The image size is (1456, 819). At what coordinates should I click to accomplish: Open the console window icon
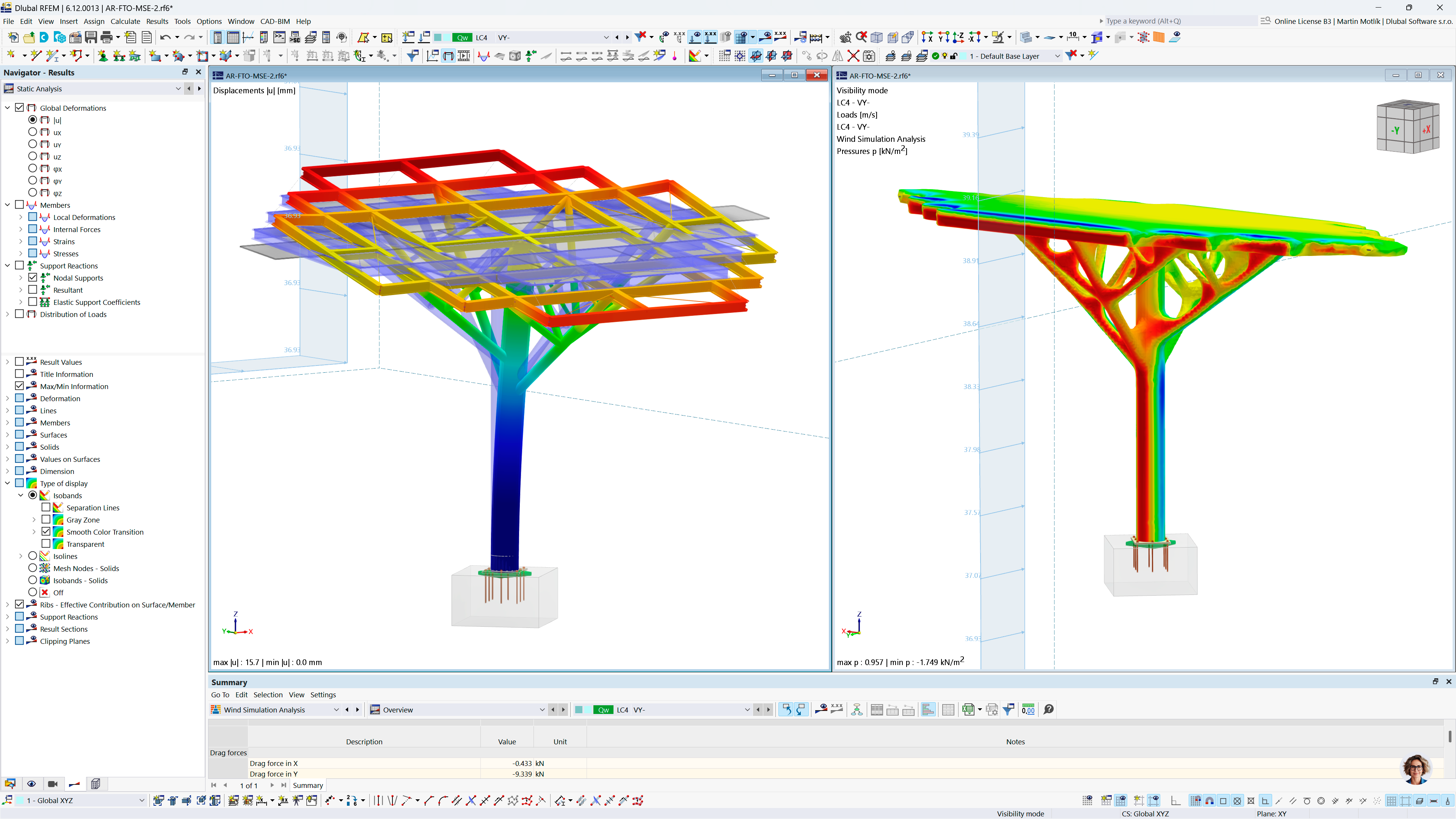[279, 37]
